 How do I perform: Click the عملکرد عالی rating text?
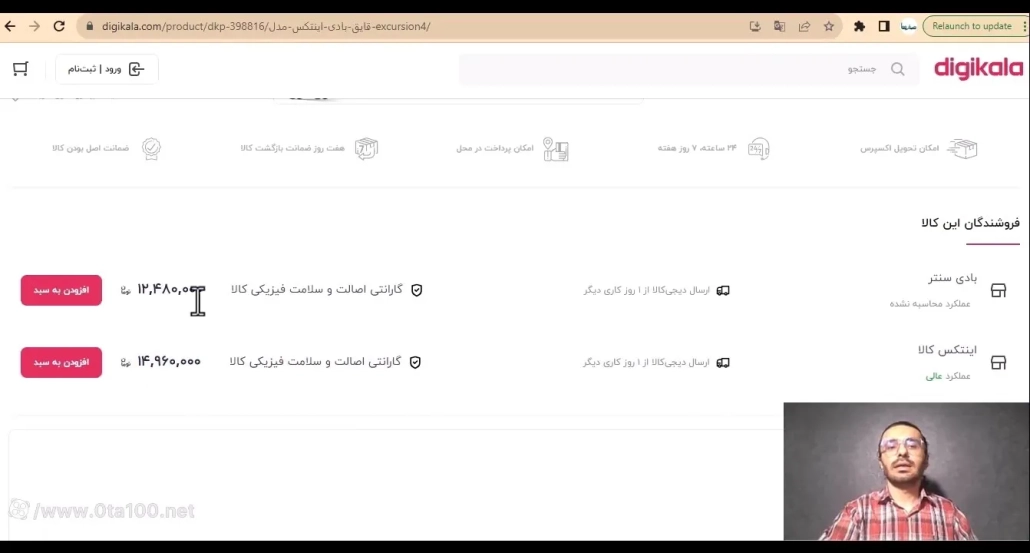coord(948,376)
